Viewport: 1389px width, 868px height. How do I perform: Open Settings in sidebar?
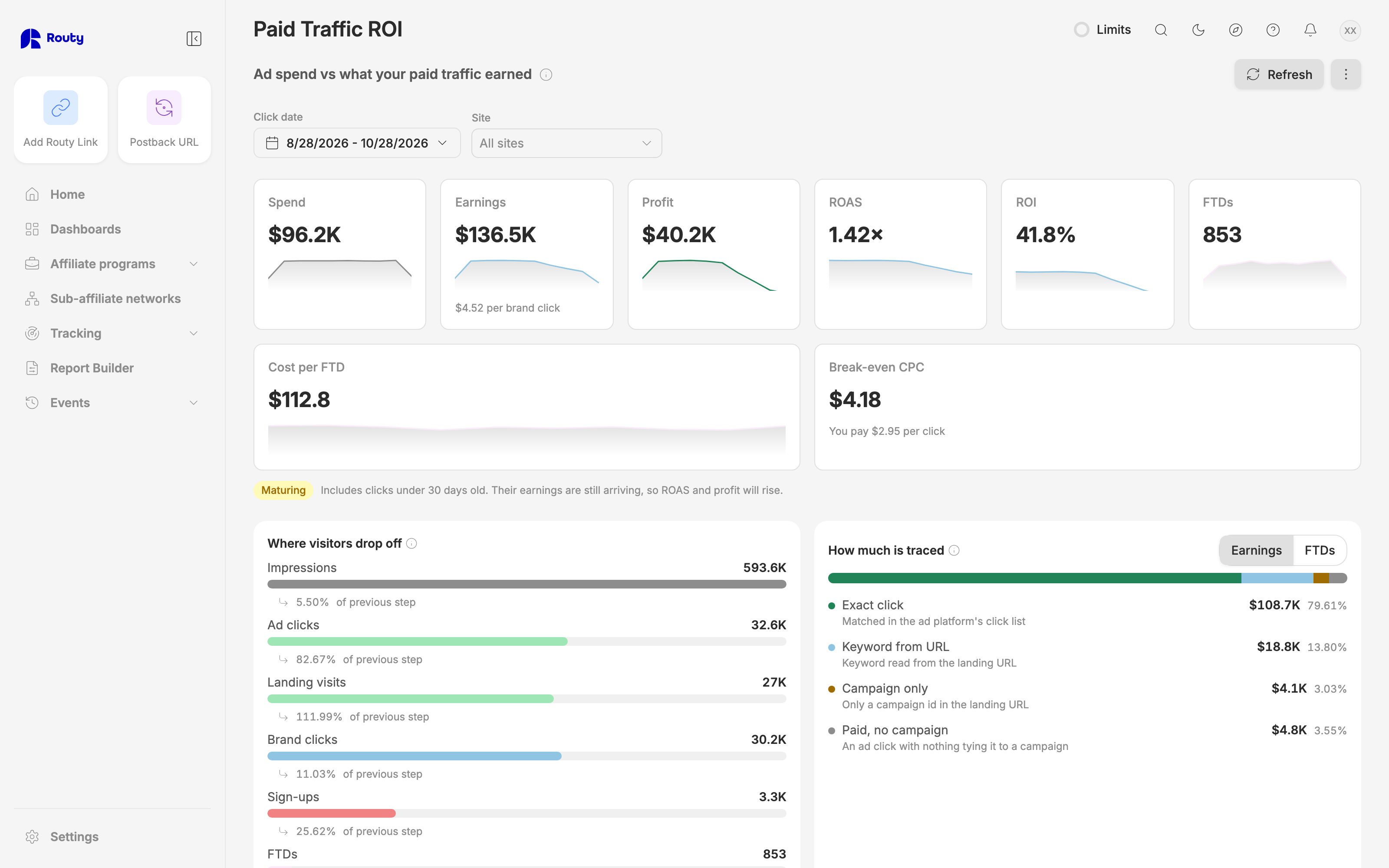tap(112, 836)
